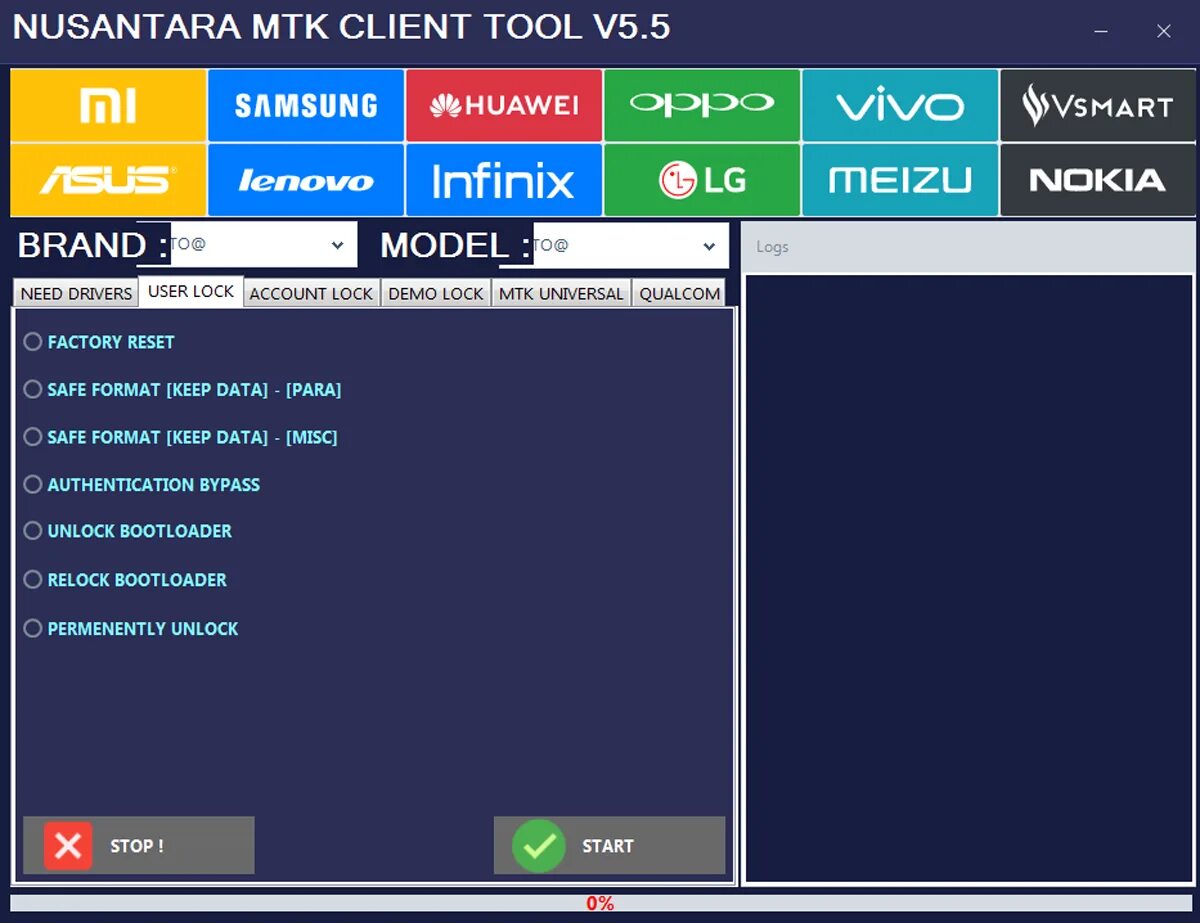Select the Relock Bootloader option

click(x=125, y=580)
